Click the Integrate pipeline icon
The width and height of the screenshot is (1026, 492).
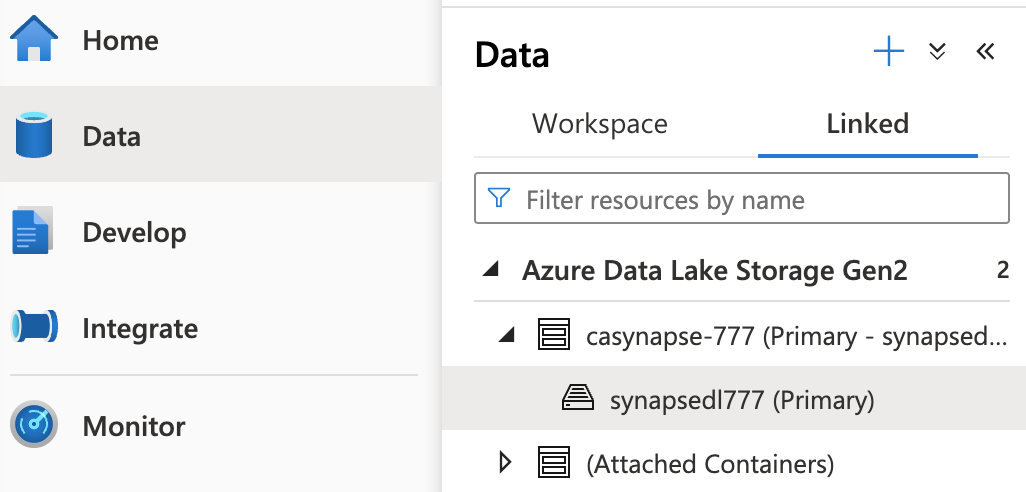pyautogui.click(x=34, y=327)
